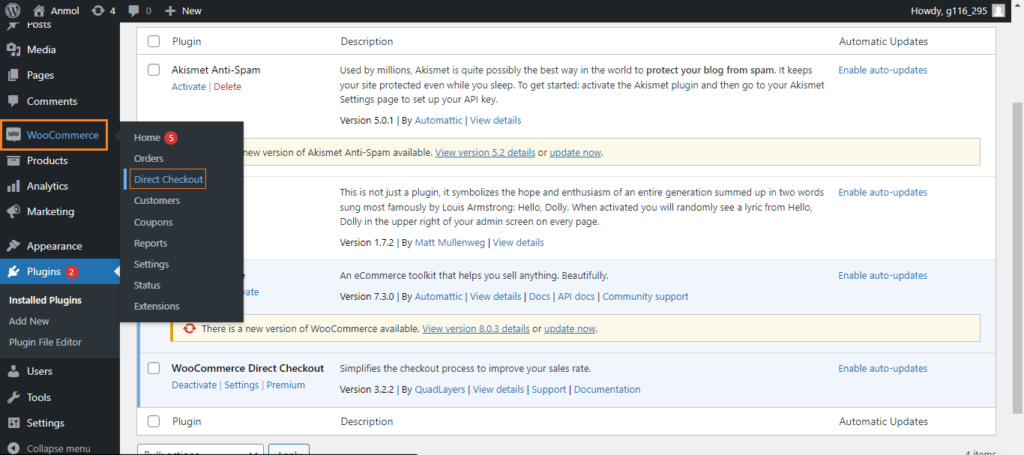Screen dimensions: 1024x455
Task: View Akismet version 5.2 details
Action: (x=485, y=153)
